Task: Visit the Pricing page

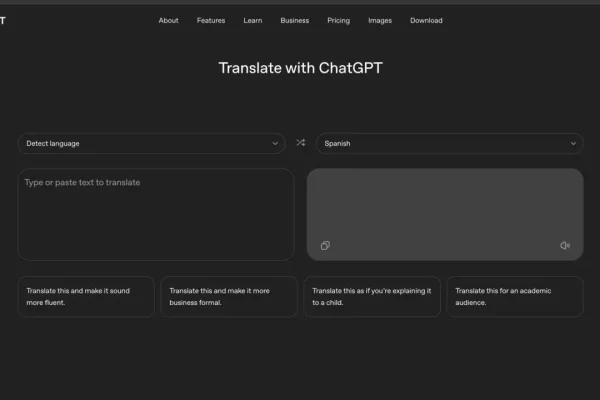Action: point(339,20)
